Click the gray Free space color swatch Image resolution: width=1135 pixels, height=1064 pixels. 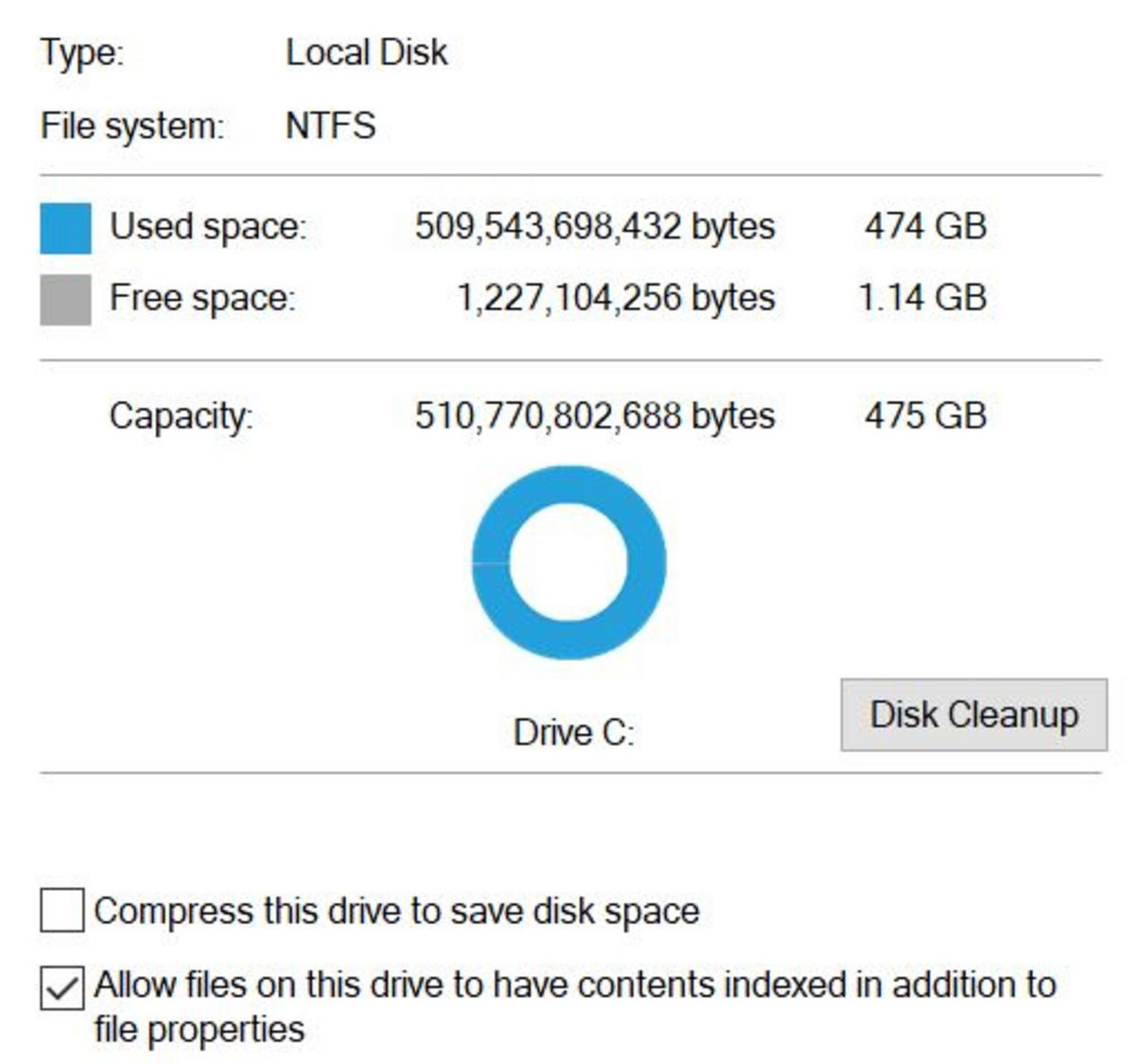[x=65, y=299]
